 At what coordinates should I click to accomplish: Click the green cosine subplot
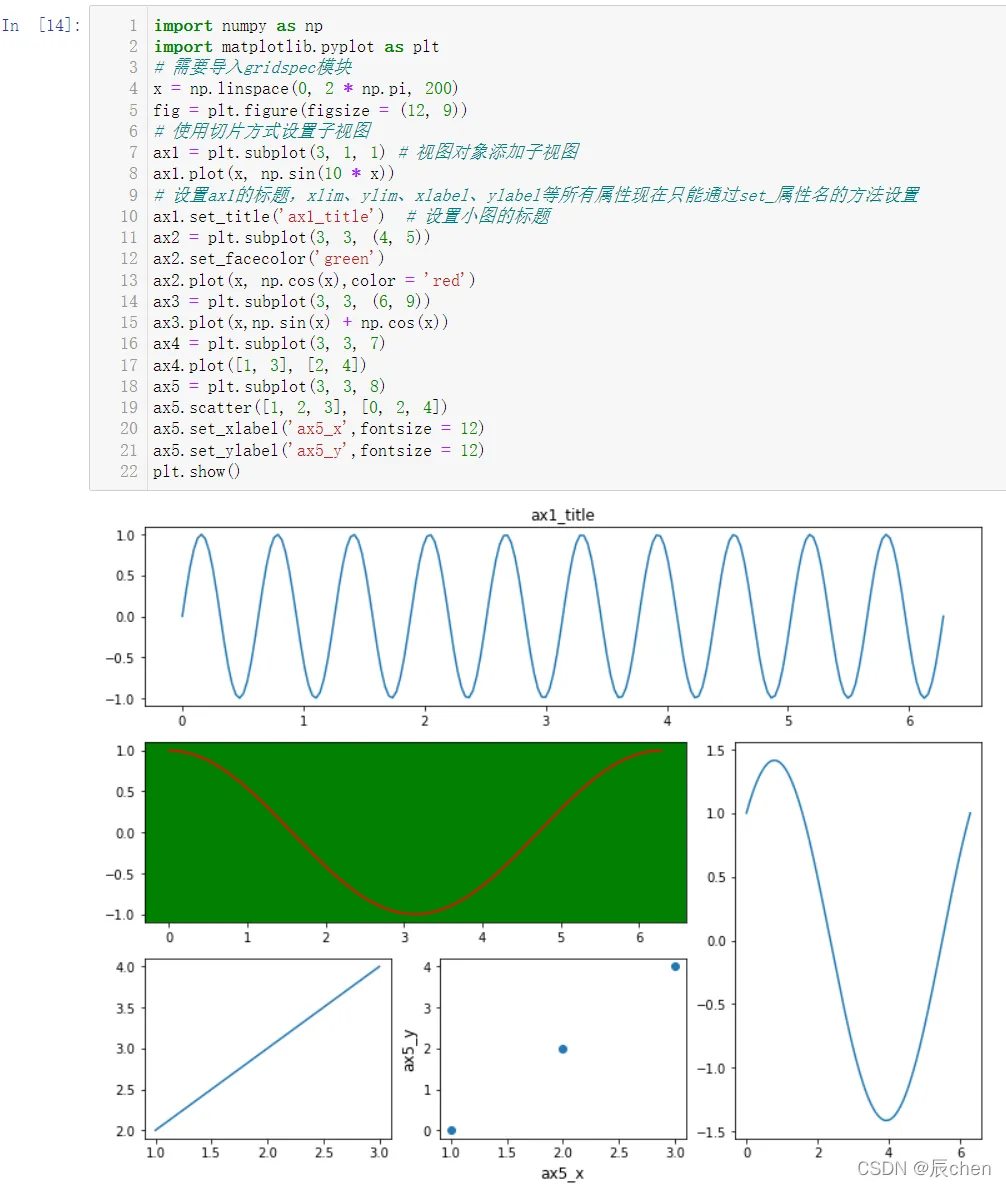416,833
